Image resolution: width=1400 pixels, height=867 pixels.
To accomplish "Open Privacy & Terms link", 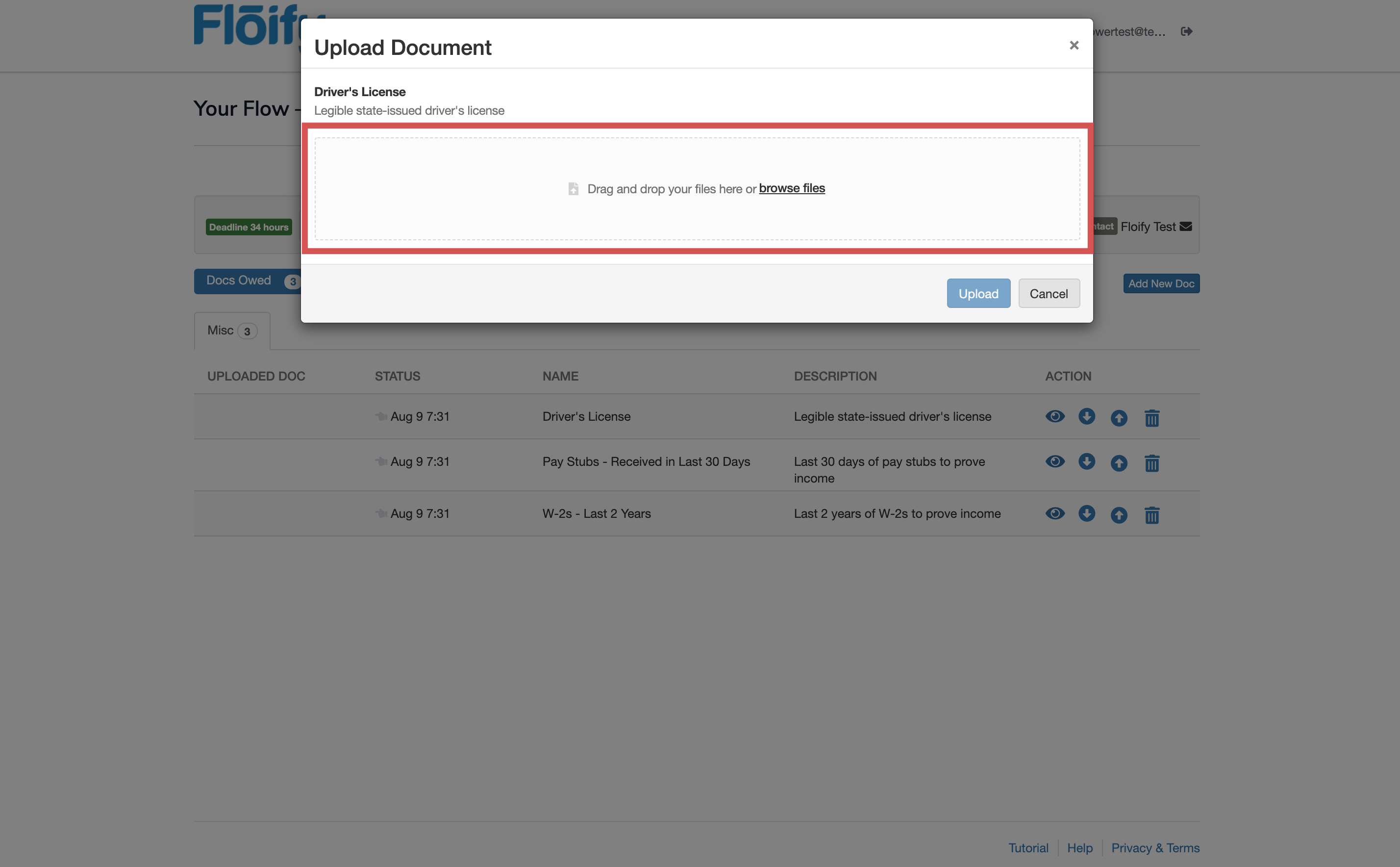I will [x=1155, y=847].
